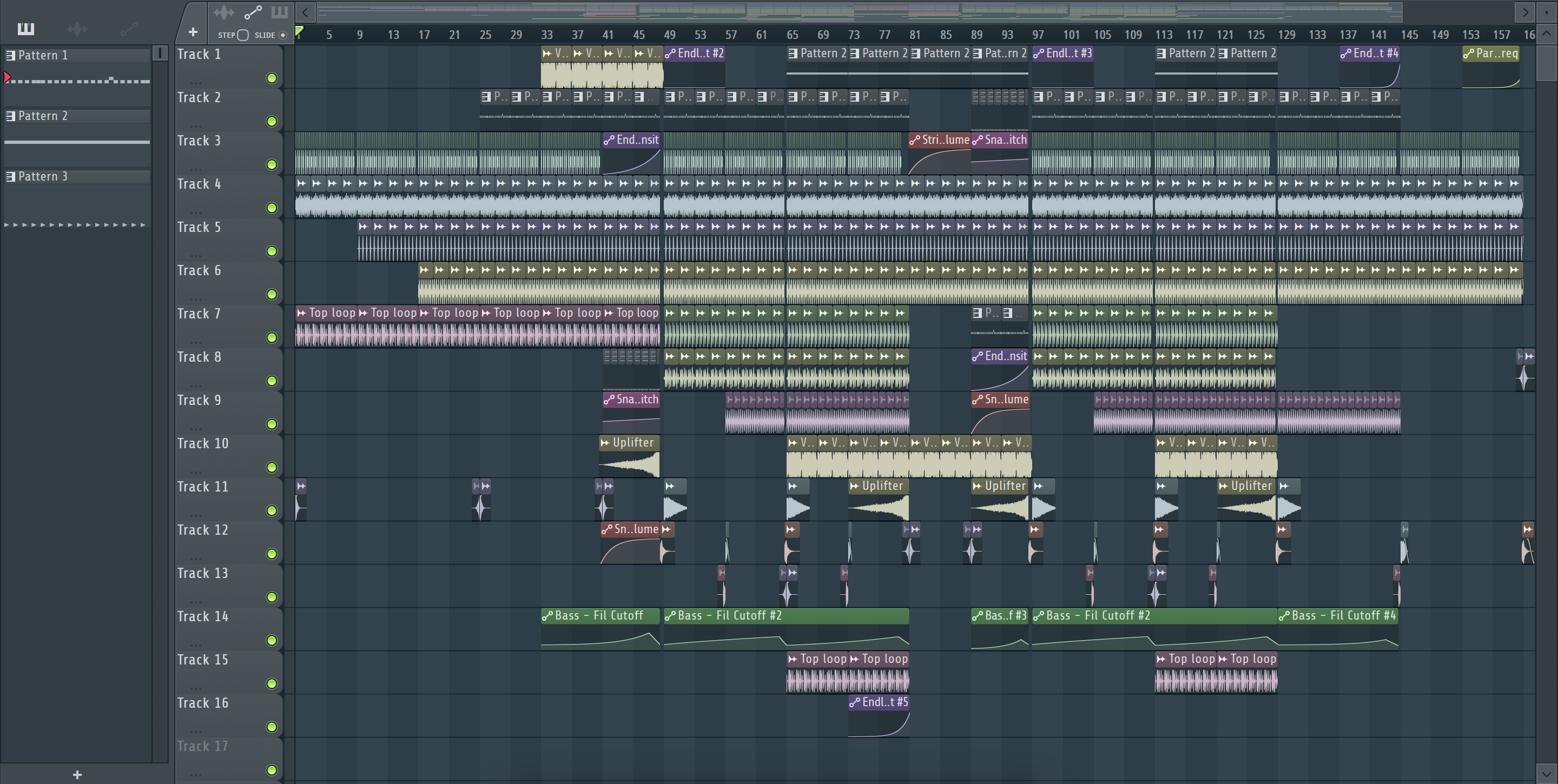Screen dimensions: 1558x784
Task: Click the left arrow of the playlist overview
Action: coord(306,12)
